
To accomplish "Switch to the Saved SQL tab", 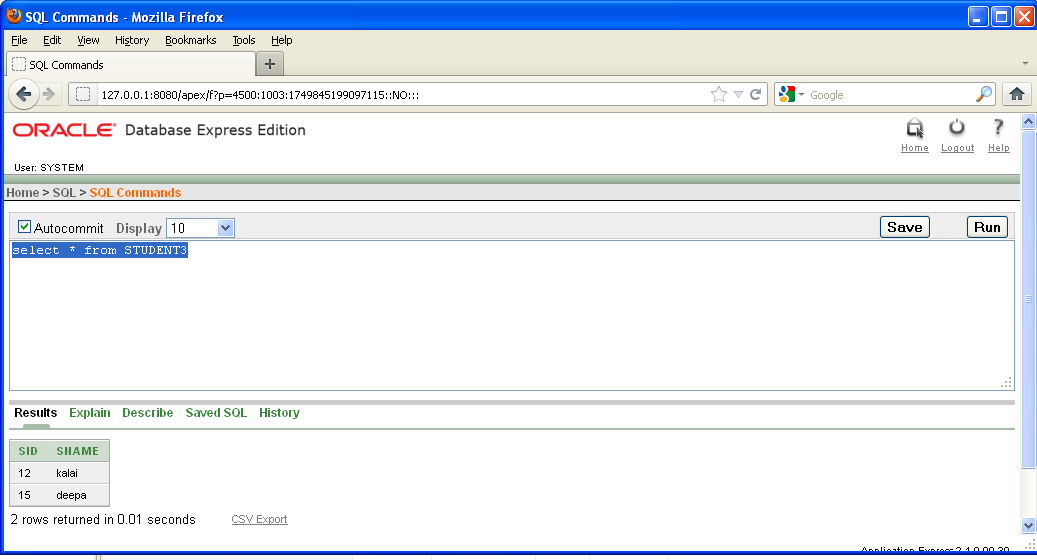I will tap(216, 413).
